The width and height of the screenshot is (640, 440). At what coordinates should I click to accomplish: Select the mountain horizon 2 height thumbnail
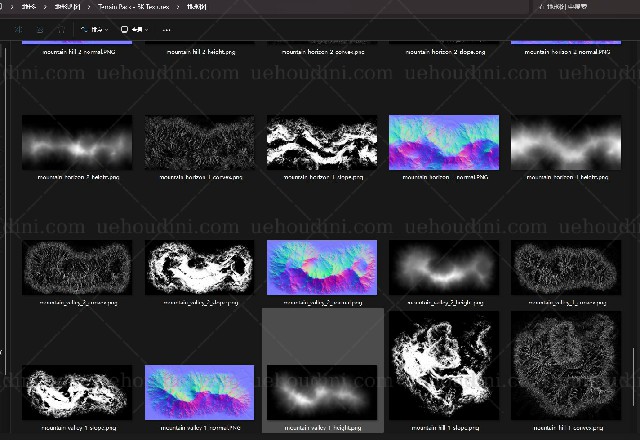77,142
